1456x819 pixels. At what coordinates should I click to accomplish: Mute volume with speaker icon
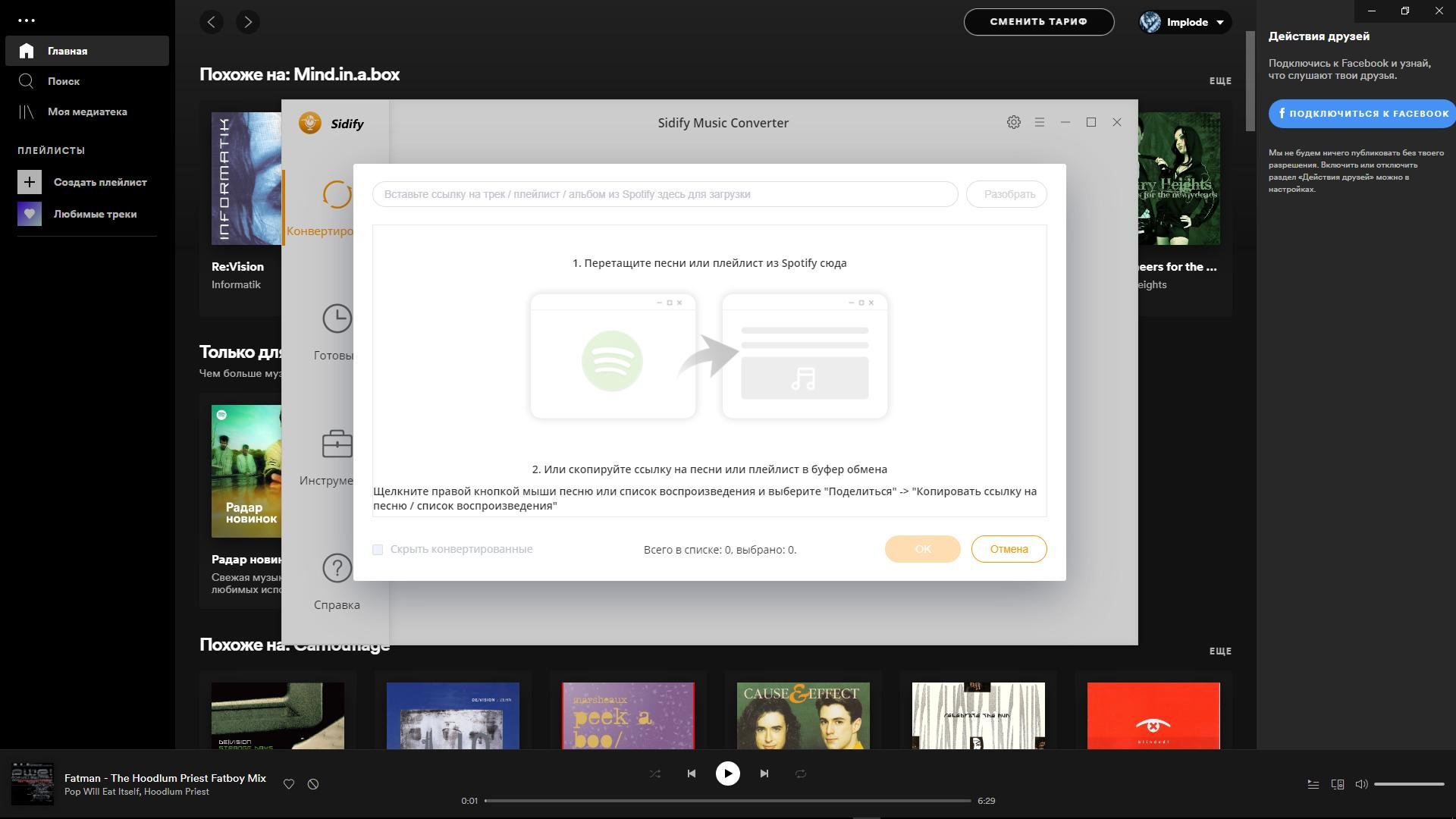point(1362,784)
